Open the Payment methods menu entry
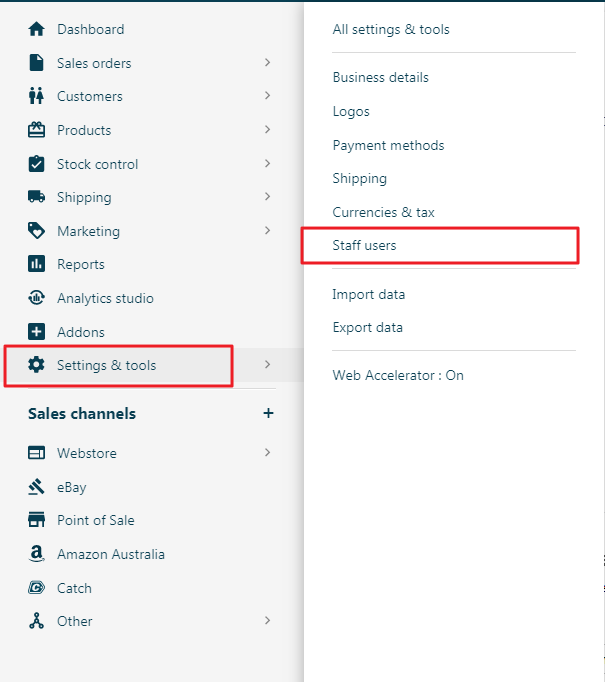Image resolution: width=605 pixels, height=682 pixels. click(x=388, y=145)
